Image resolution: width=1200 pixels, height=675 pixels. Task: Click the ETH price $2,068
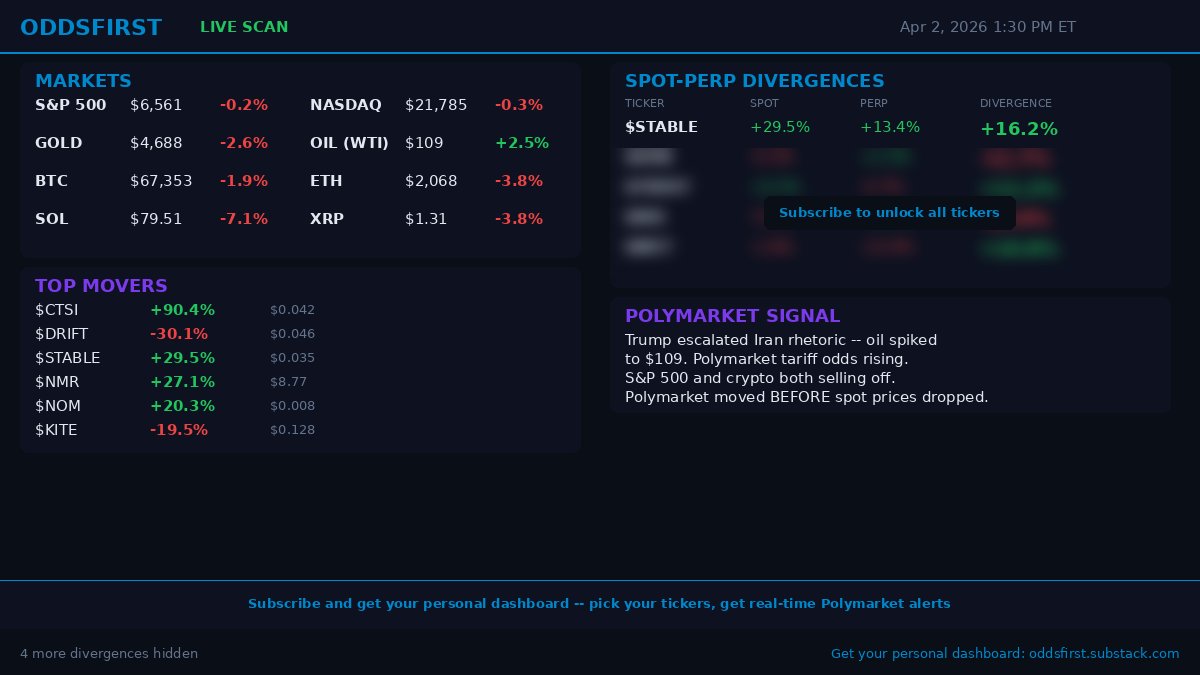pyautogui.click(x=431, y=181)
